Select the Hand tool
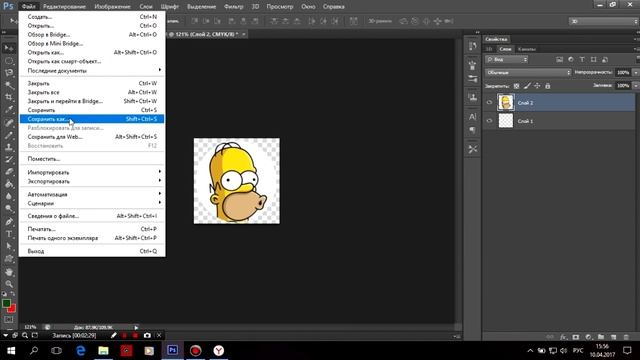Screen dimensions: 640x360 9,271
